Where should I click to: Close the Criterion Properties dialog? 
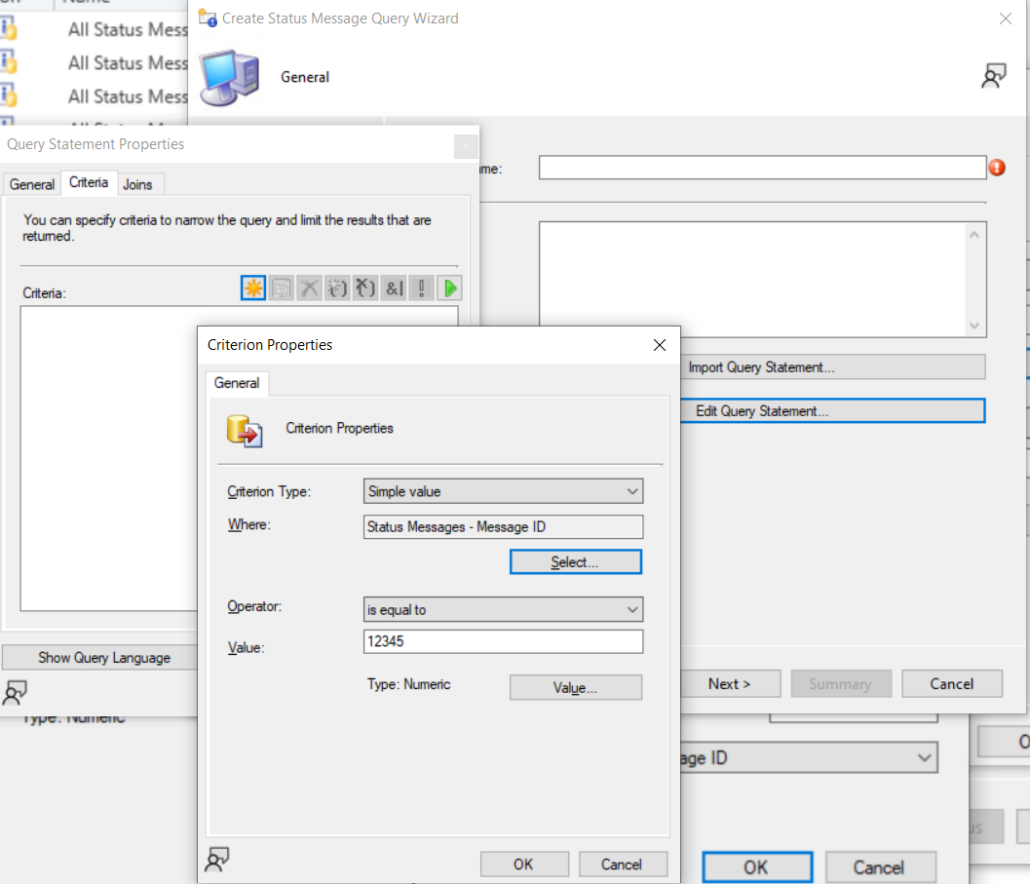pos(659,345)
